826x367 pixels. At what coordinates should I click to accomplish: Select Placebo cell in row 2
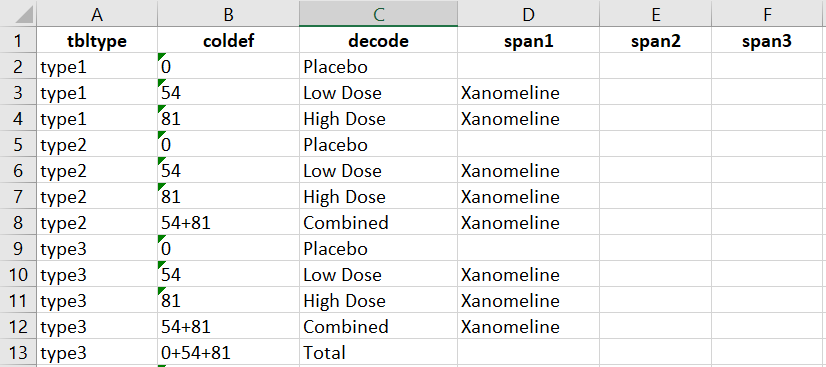(378, 67)
